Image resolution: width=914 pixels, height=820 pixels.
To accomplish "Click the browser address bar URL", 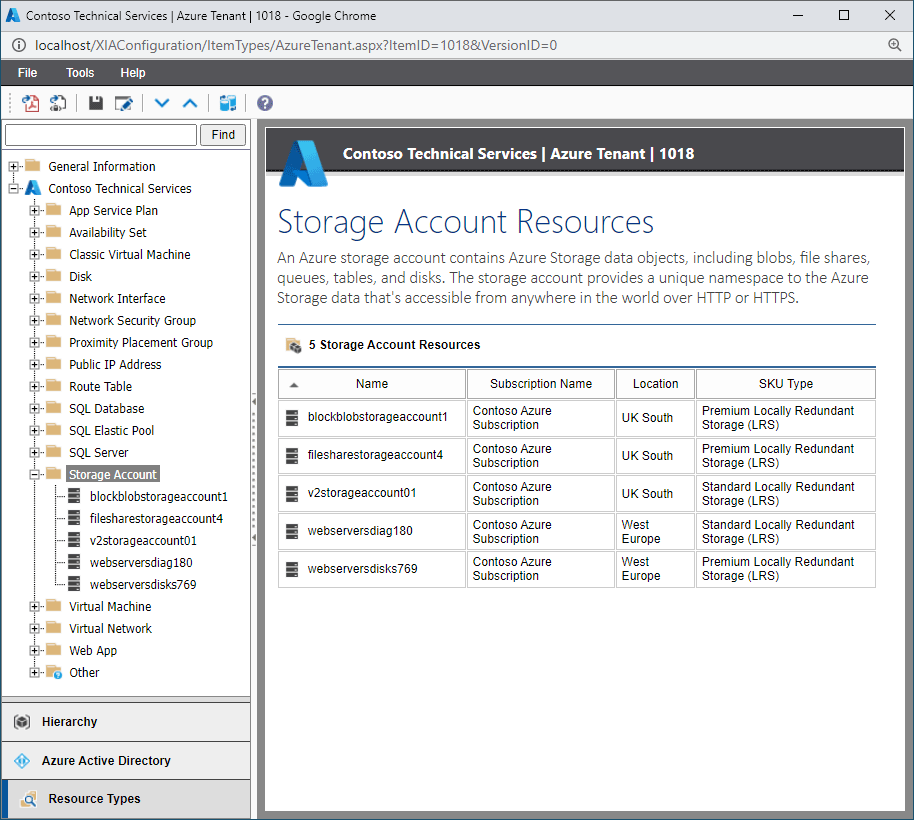I will (296, 45).
